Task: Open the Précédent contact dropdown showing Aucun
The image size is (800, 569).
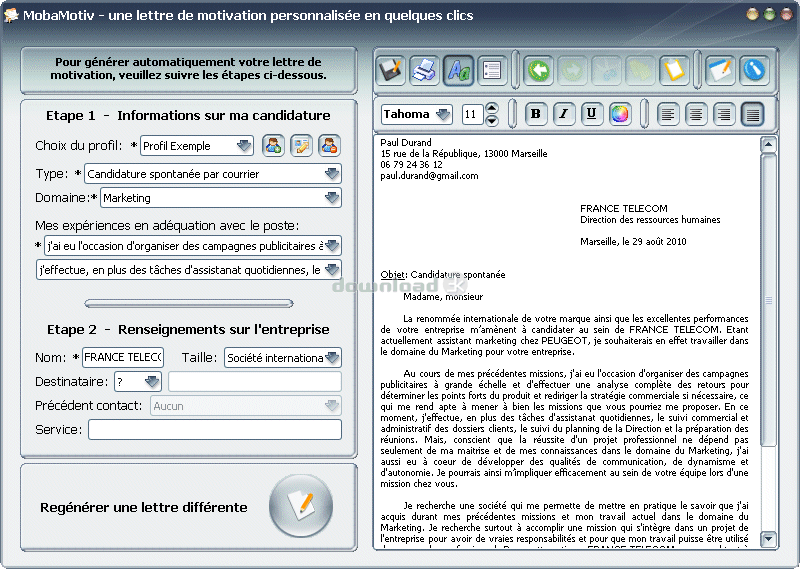Action: (246, 406)
